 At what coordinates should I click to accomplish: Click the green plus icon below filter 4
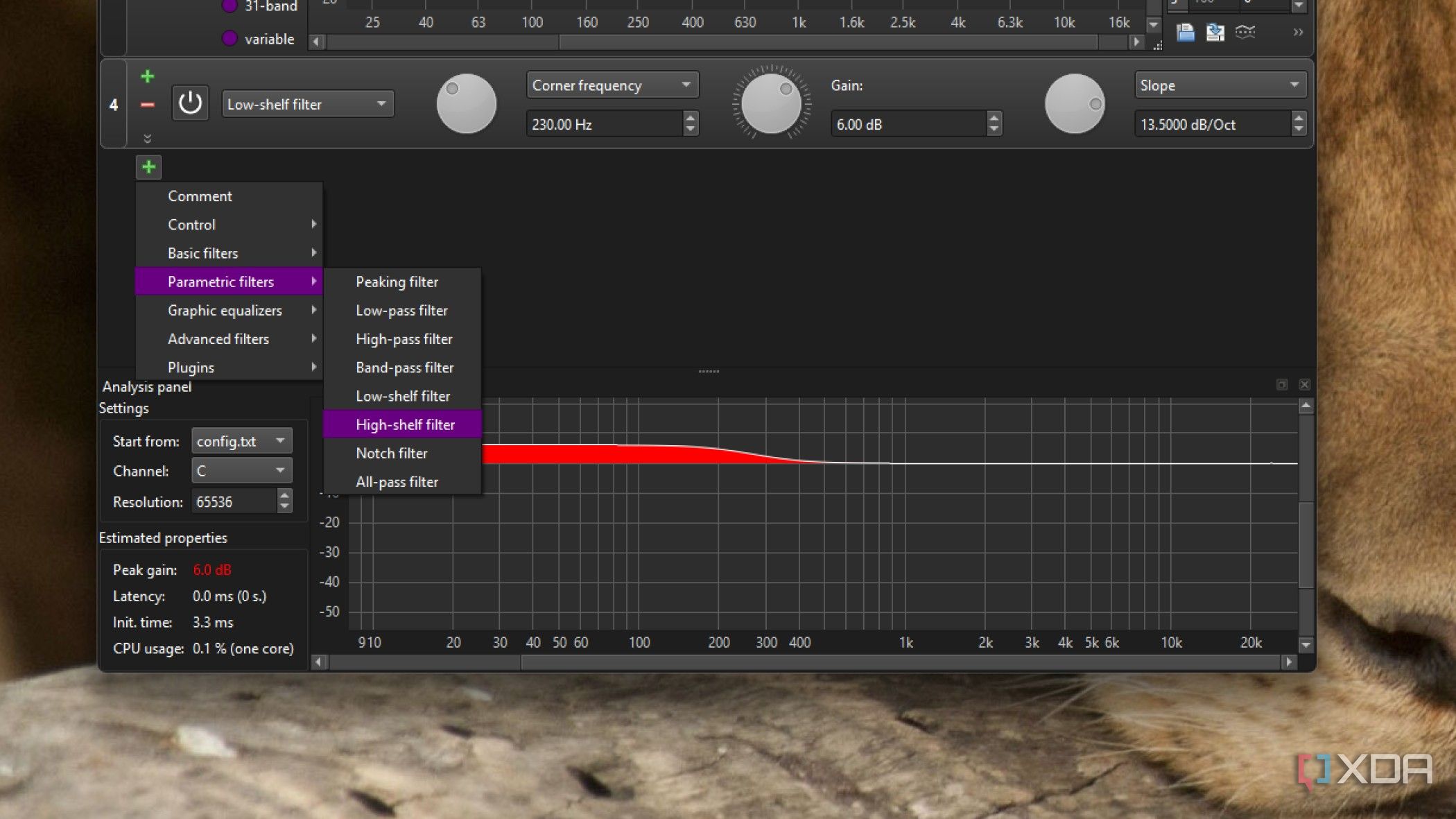point(148,166)
